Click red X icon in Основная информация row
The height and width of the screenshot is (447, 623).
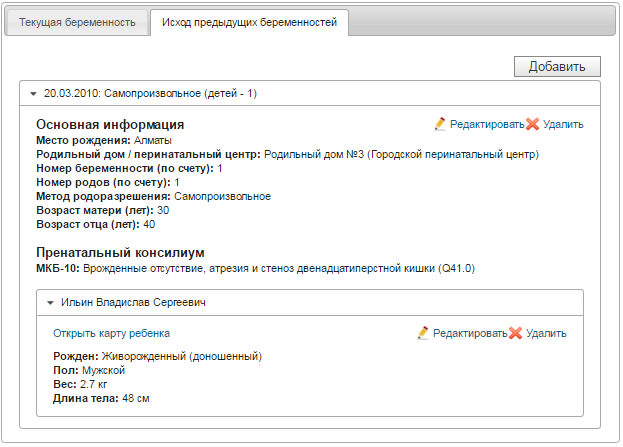tap(532, 124)
